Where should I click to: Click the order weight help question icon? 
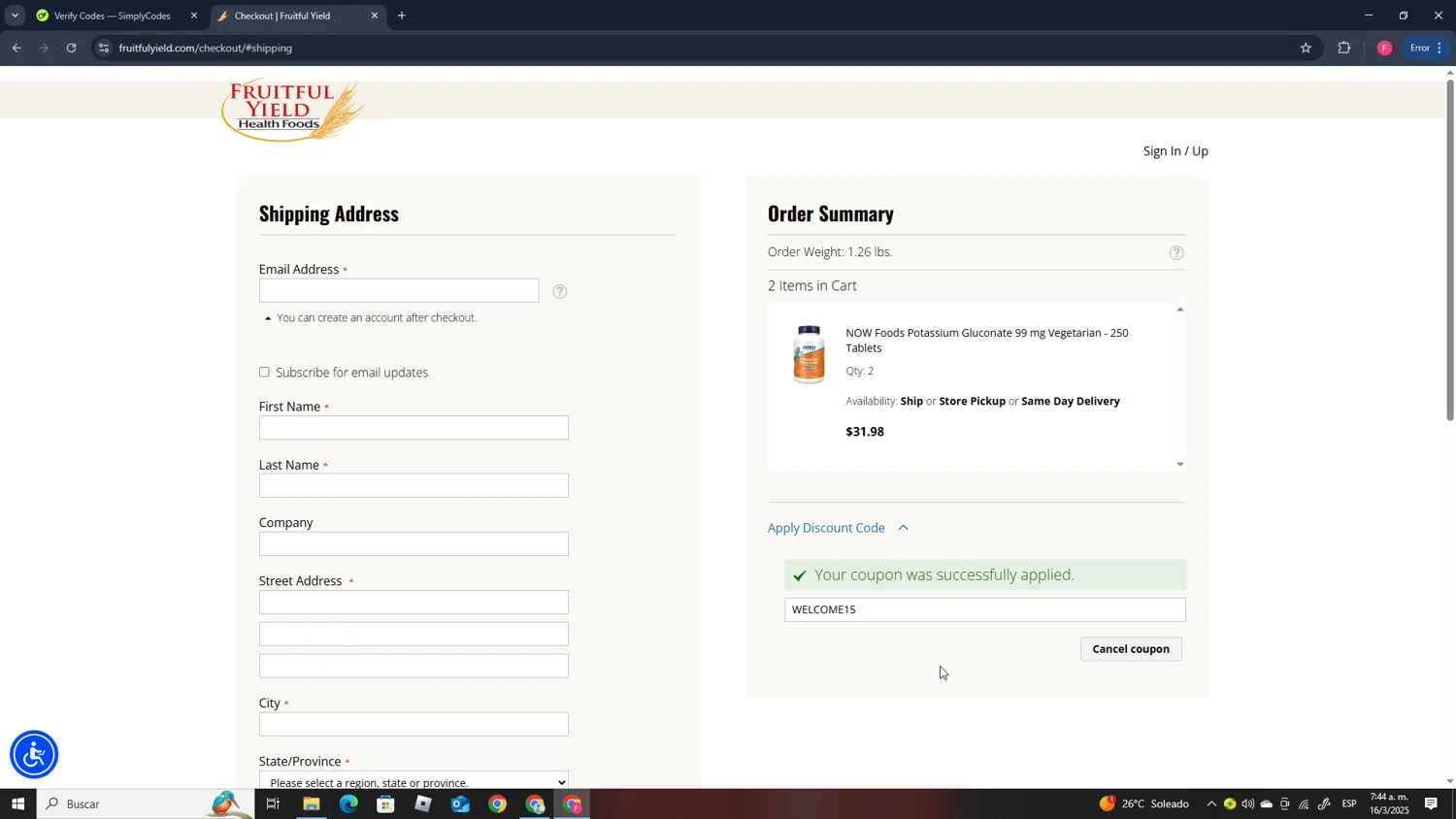point(1176,253)
